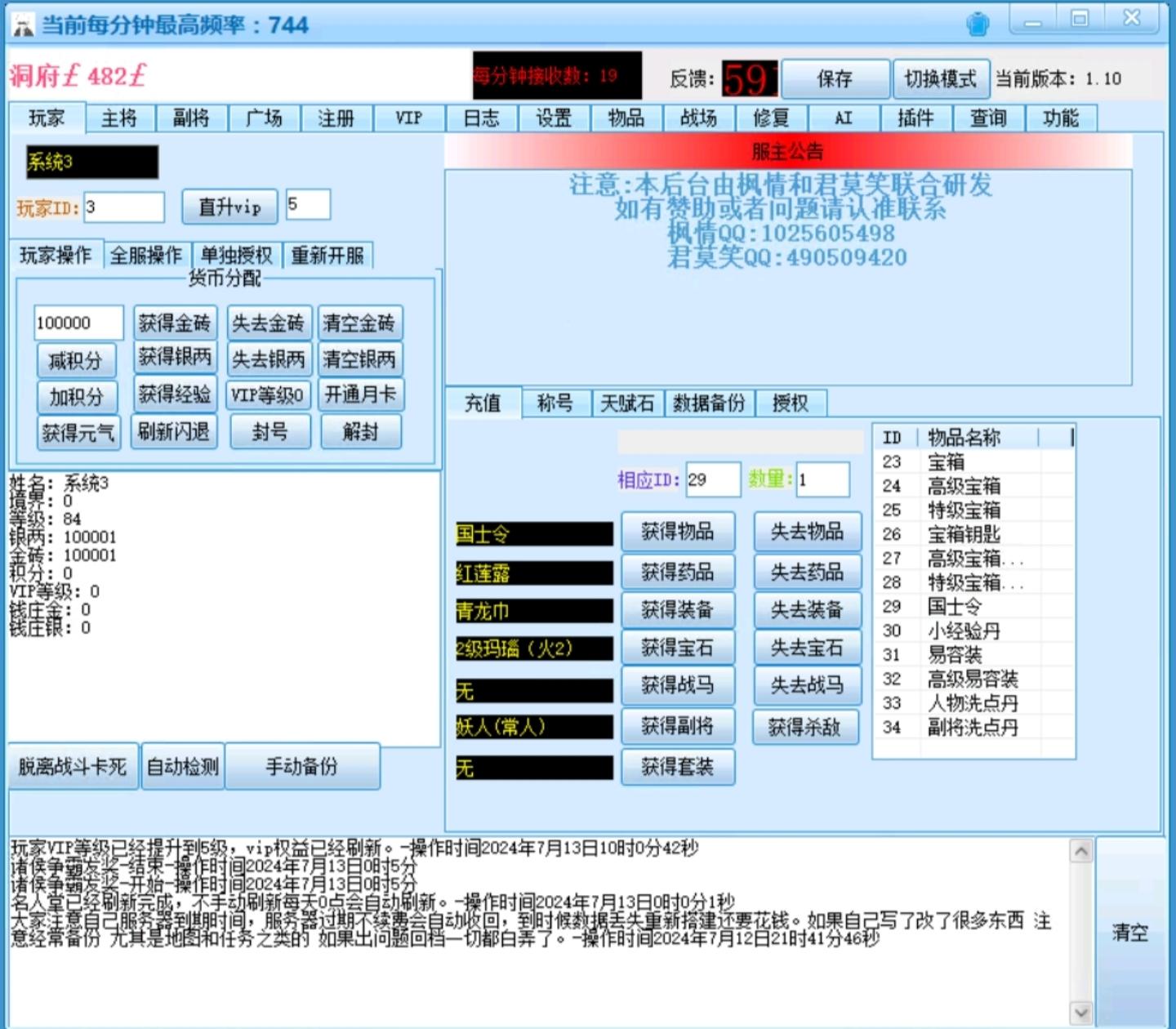
Task: Switch to the 修复 tab
Action: (x=771, y=118)
